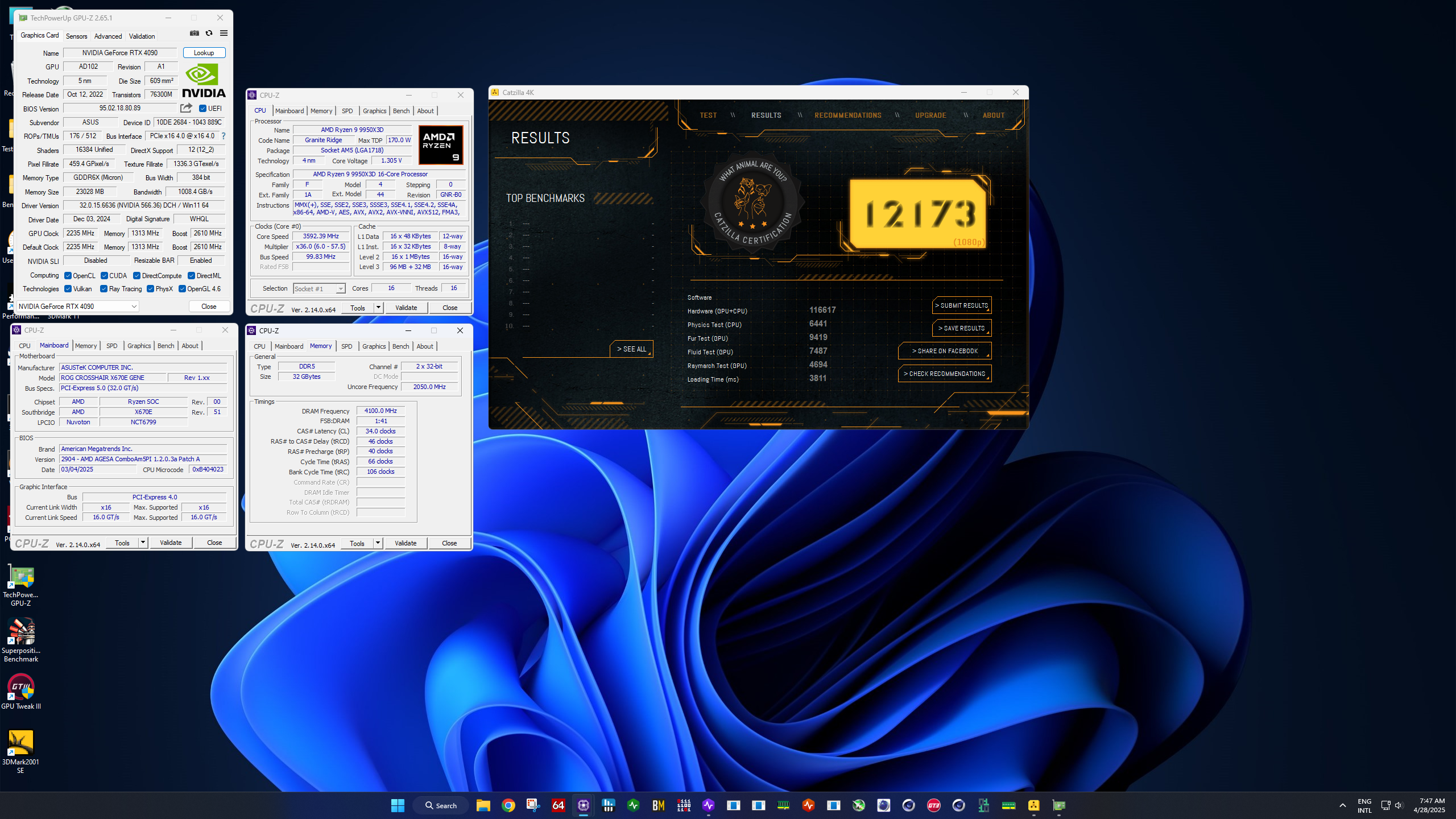Open UPGRADE section in Catzilla
This screenshot has width=1456, height=819.
[930, 115]
